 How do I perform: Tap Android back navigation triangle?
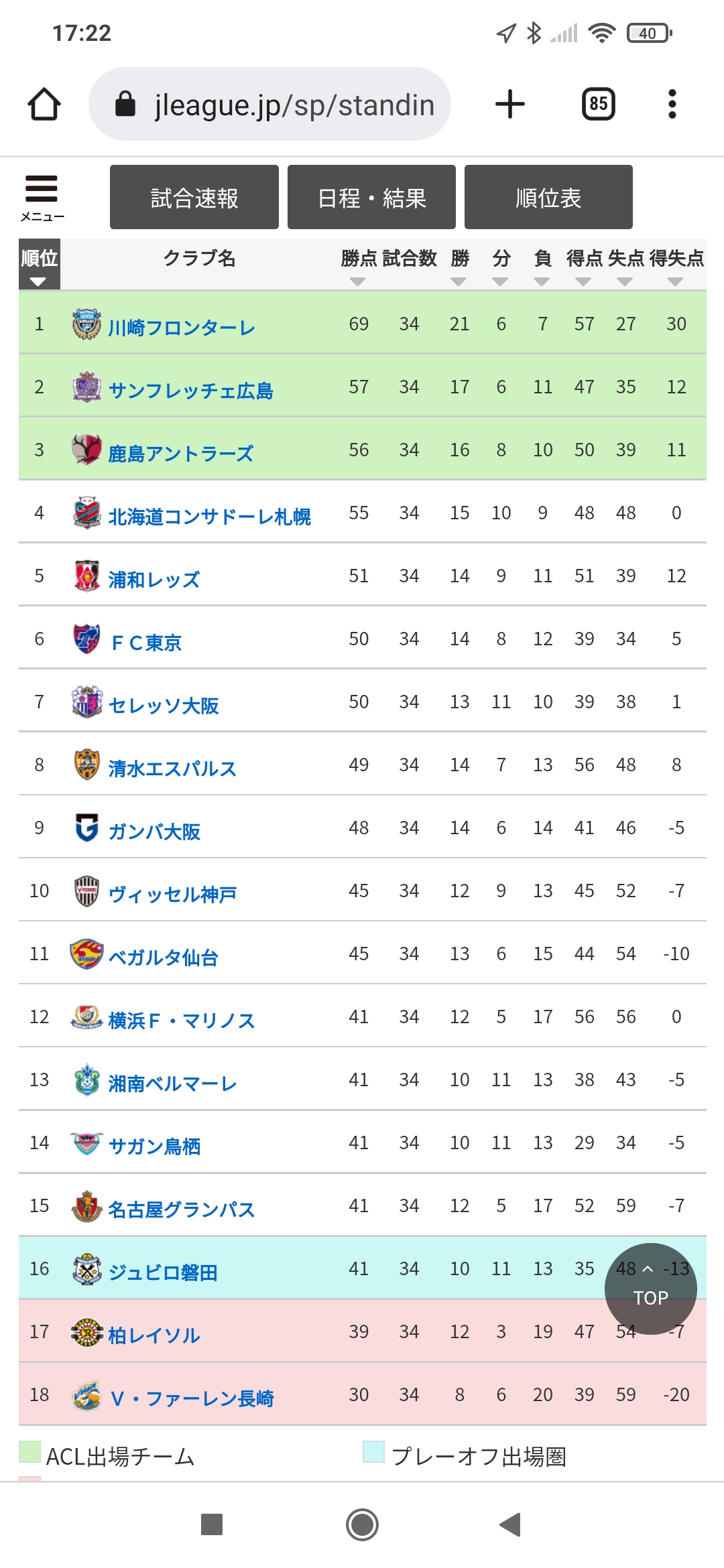point(510,1524)
